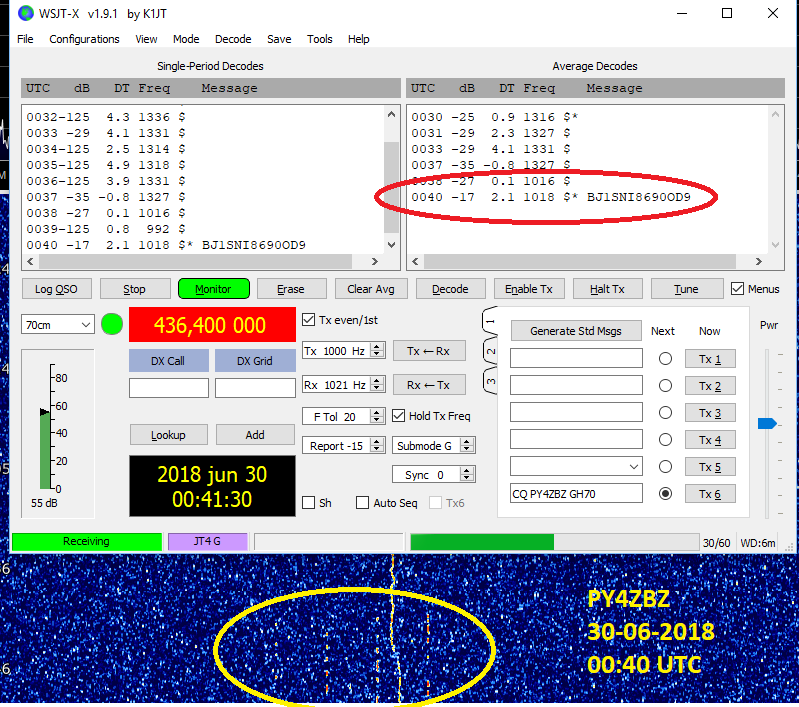The width and height of the screenshot is (799, 707).
Task: Click the Tx ← Rx arrow button
Action: 429,350
